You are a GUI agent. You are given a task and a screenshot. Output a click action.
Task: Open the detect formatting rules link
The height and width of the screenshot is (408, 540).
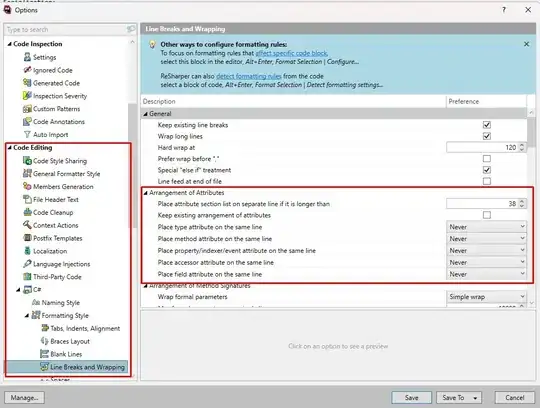(x=249, y=76)
